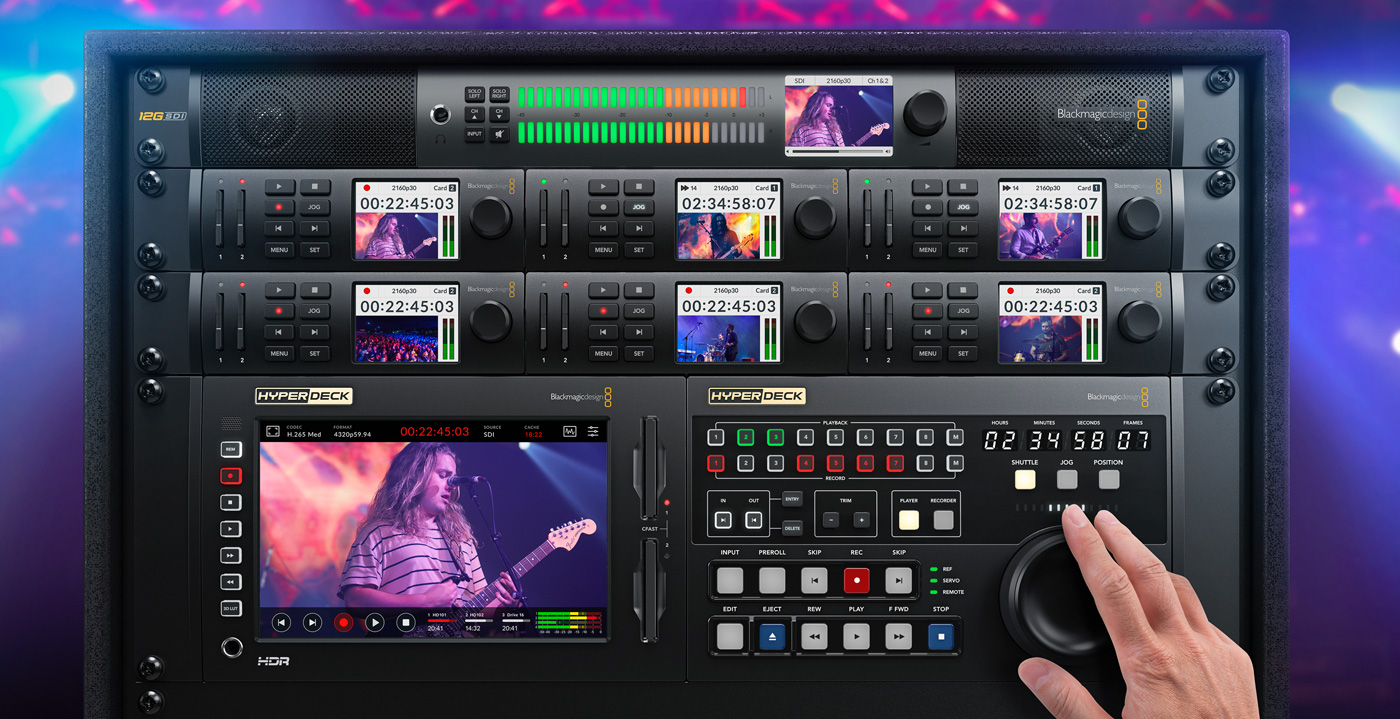The width and height of the screenshot is (1400, 719).
Task: Select Playback deck 4 button
Action: pyautogui.click(x=805, y=437)
